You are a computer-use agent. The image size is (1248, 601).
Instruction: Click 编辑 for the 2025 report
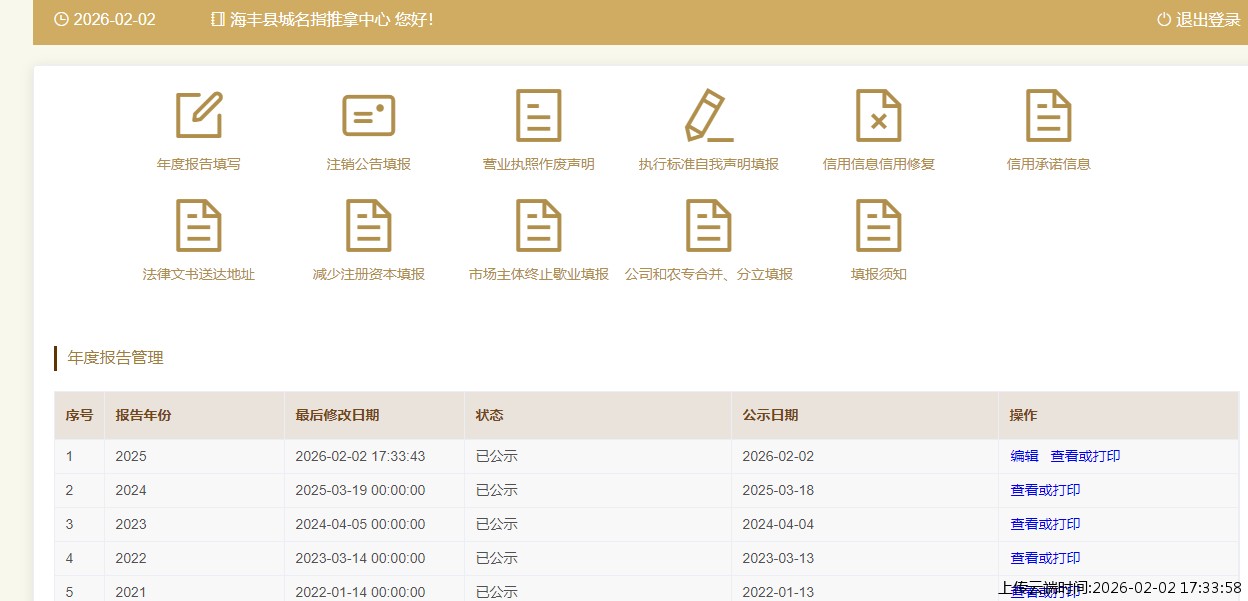[x=1024, y=456]
